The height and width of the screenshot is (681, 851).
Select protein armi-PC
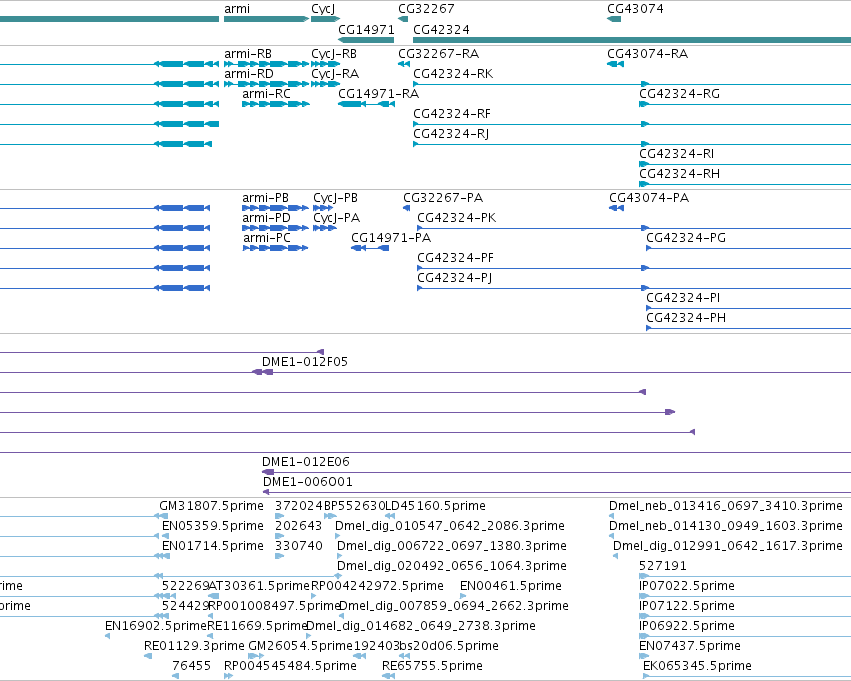(x=275, y=248)
